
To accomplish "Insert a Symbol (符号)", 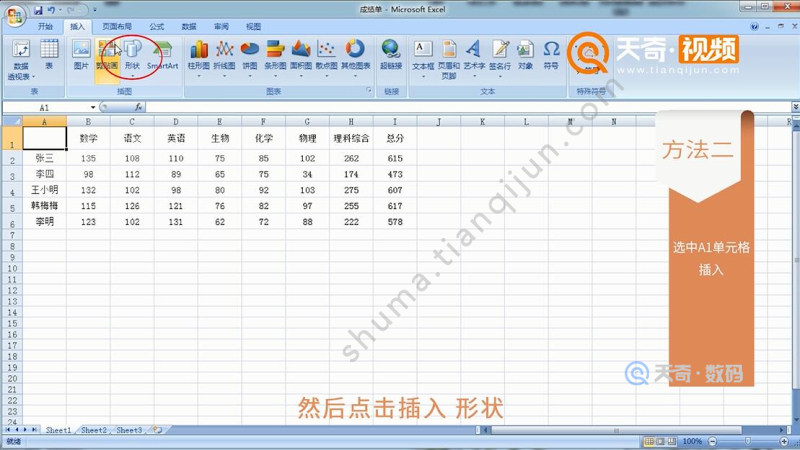I will [x=551, y=55].
